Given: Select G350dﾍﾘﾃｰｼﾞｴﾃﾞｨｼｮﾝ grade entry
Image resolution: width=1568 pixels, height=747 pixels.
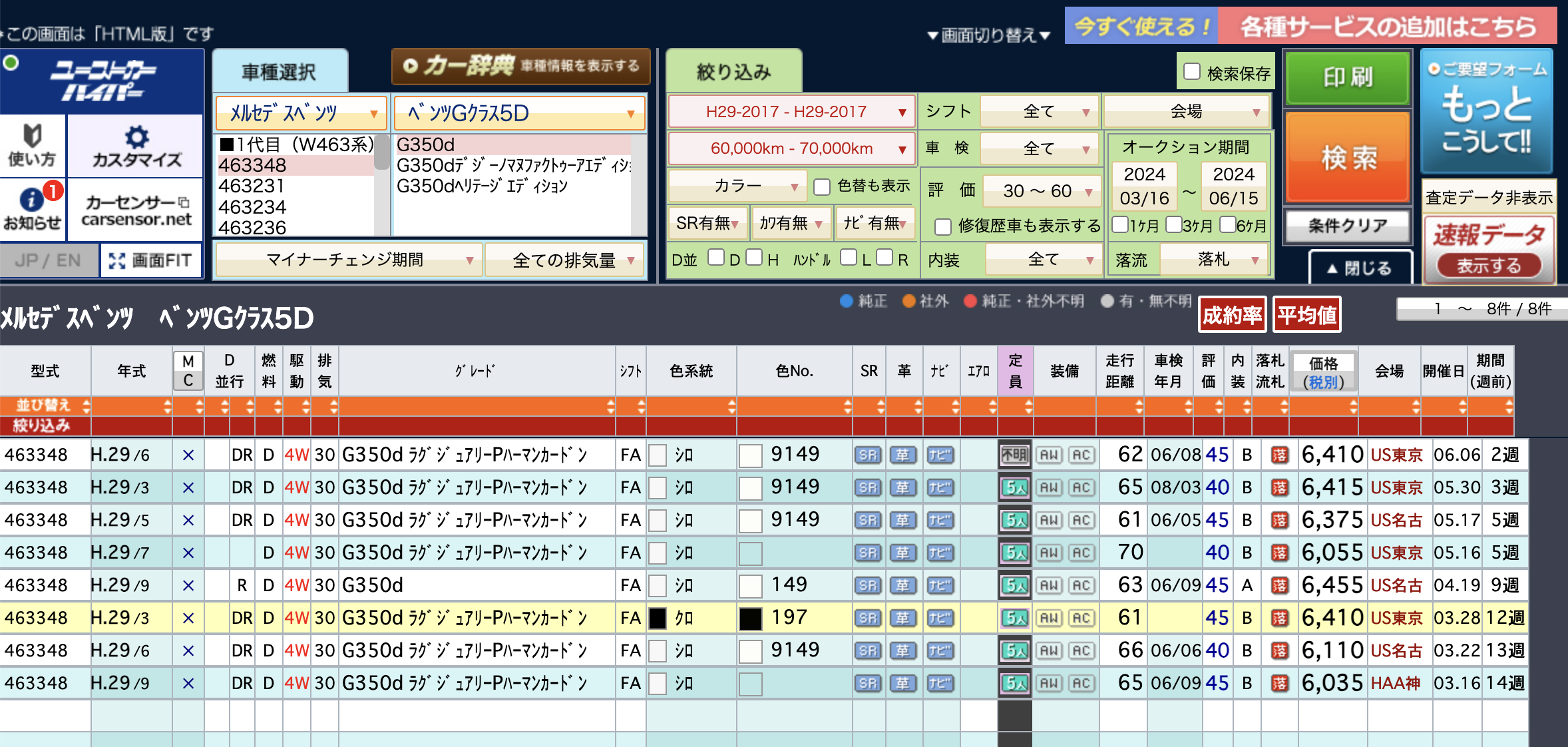Looking at the screenshot, I should point(482,186).
